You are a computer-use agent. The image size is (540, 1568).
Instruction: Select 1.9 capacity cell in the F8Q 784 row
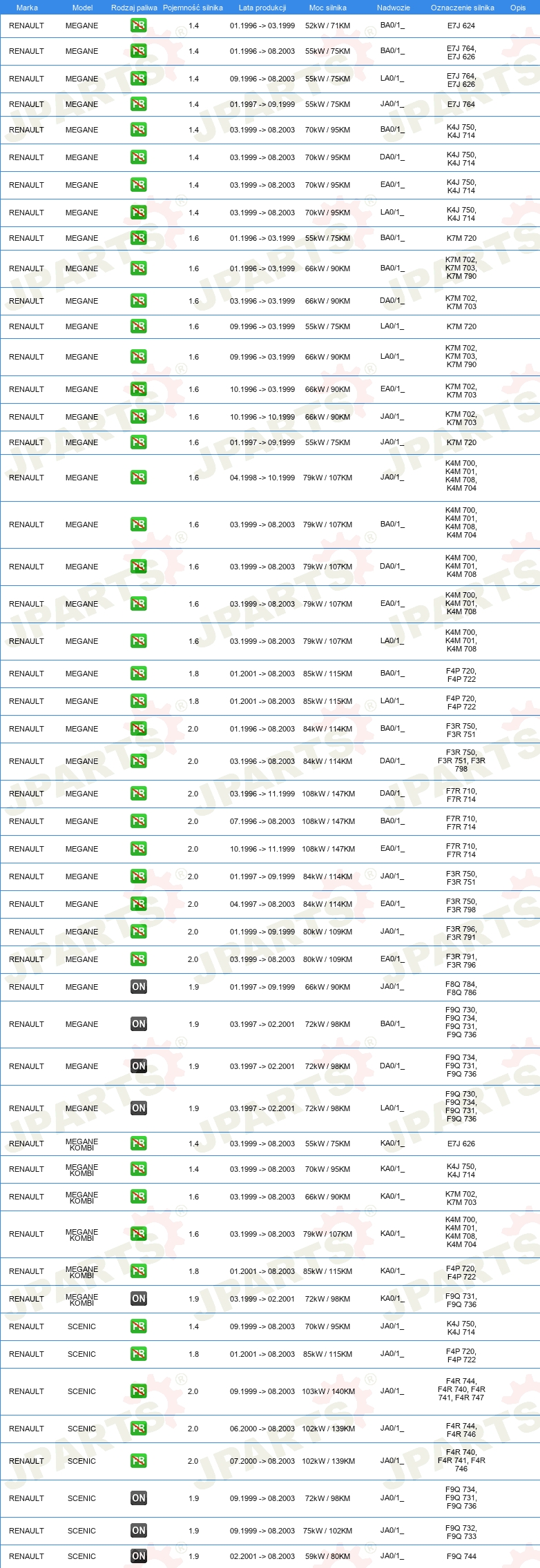(193, 987)
